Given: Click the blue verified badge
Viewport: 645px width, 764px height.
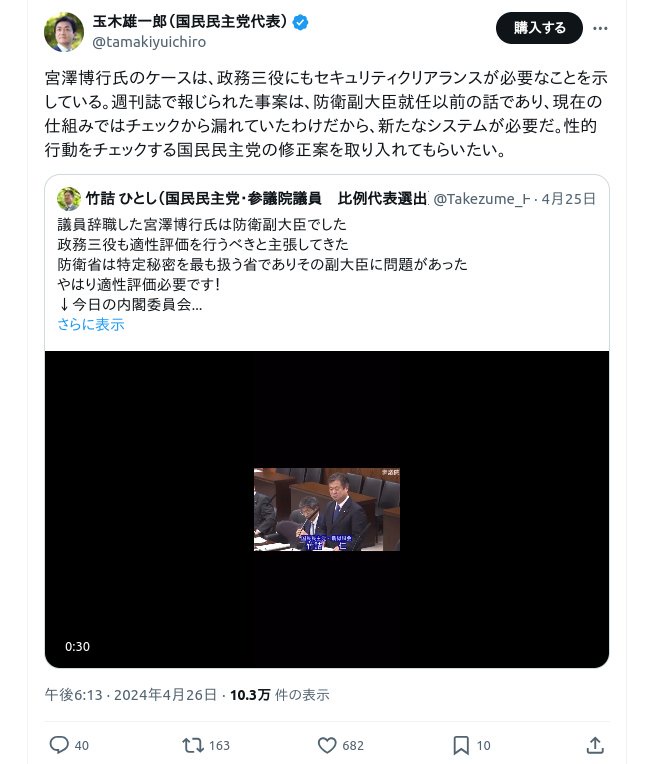Looking at the screenshot, I should (300, 22).
